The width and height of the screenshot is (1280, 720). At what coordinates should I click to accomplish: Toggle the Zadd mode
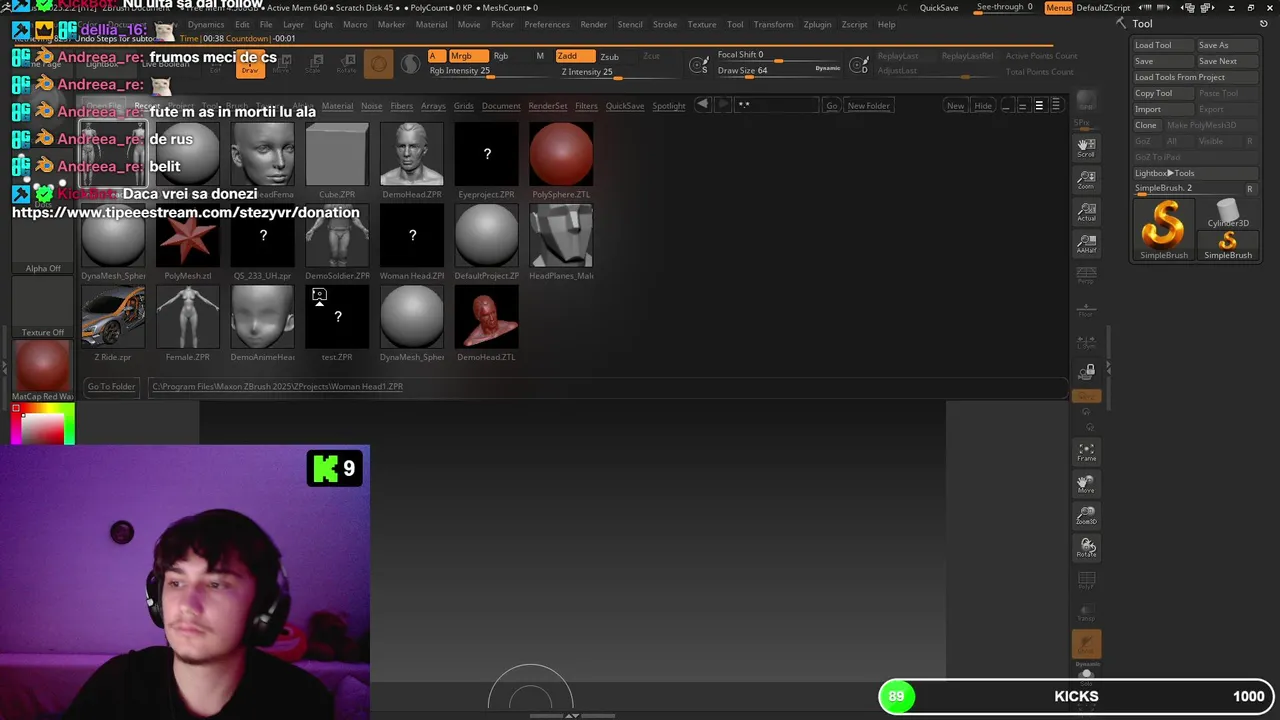point(574,56)
